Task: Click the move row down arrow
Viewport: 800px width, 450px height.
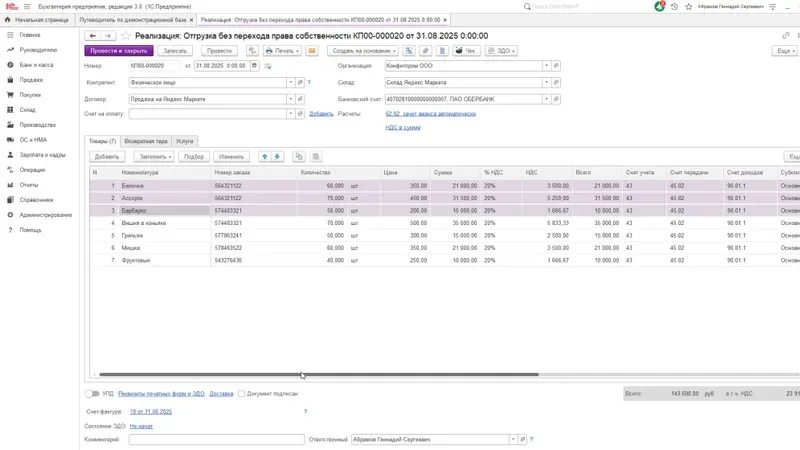Action: 277,157
